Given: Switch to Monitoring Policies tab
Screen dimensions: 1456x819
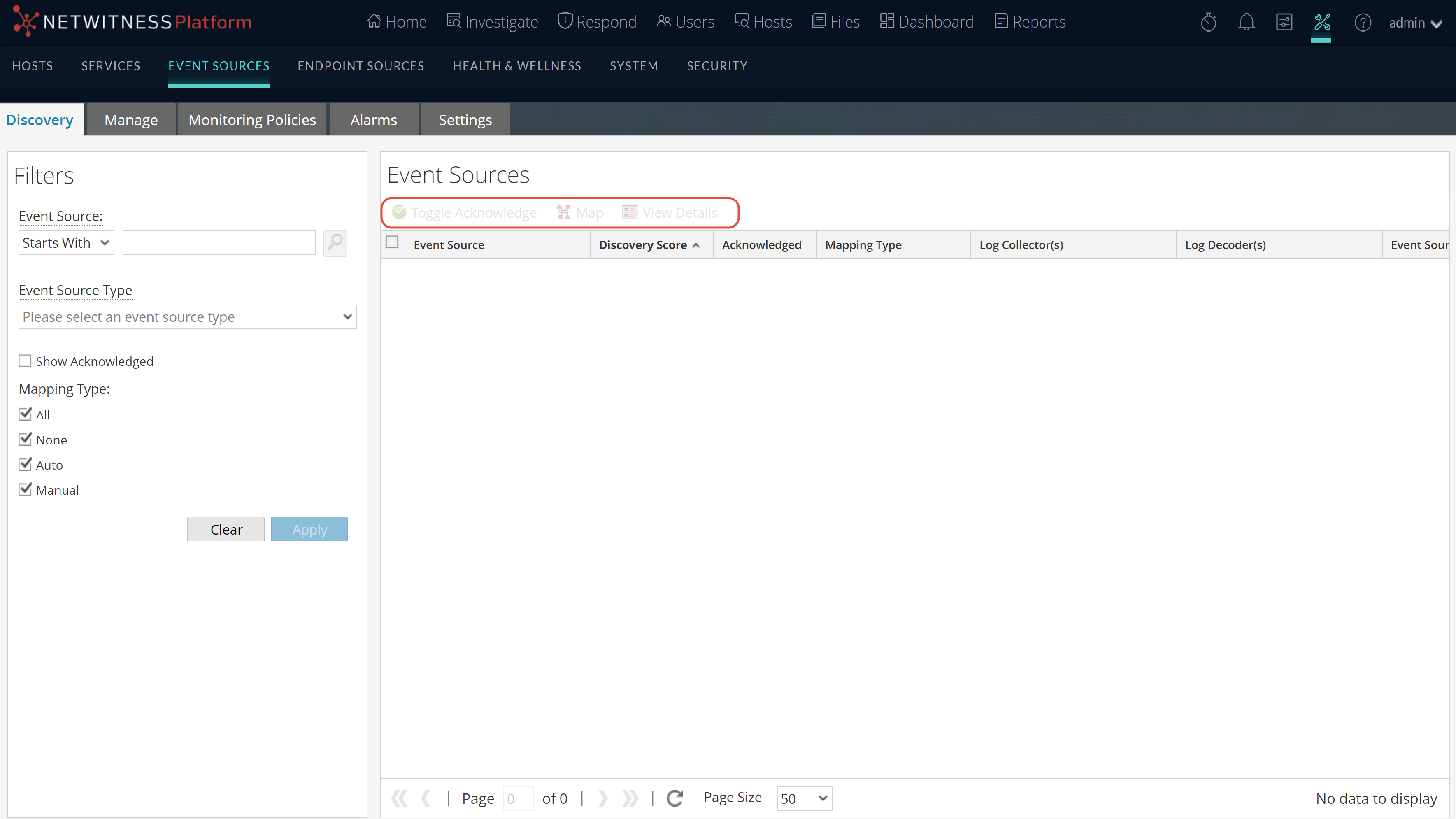Looking at the screenshot, I should tap(252, 120).
